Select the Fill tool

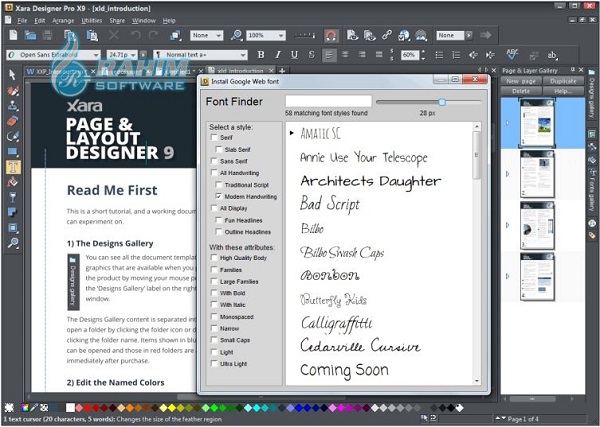pyautogui.click(x=13, y=182)
